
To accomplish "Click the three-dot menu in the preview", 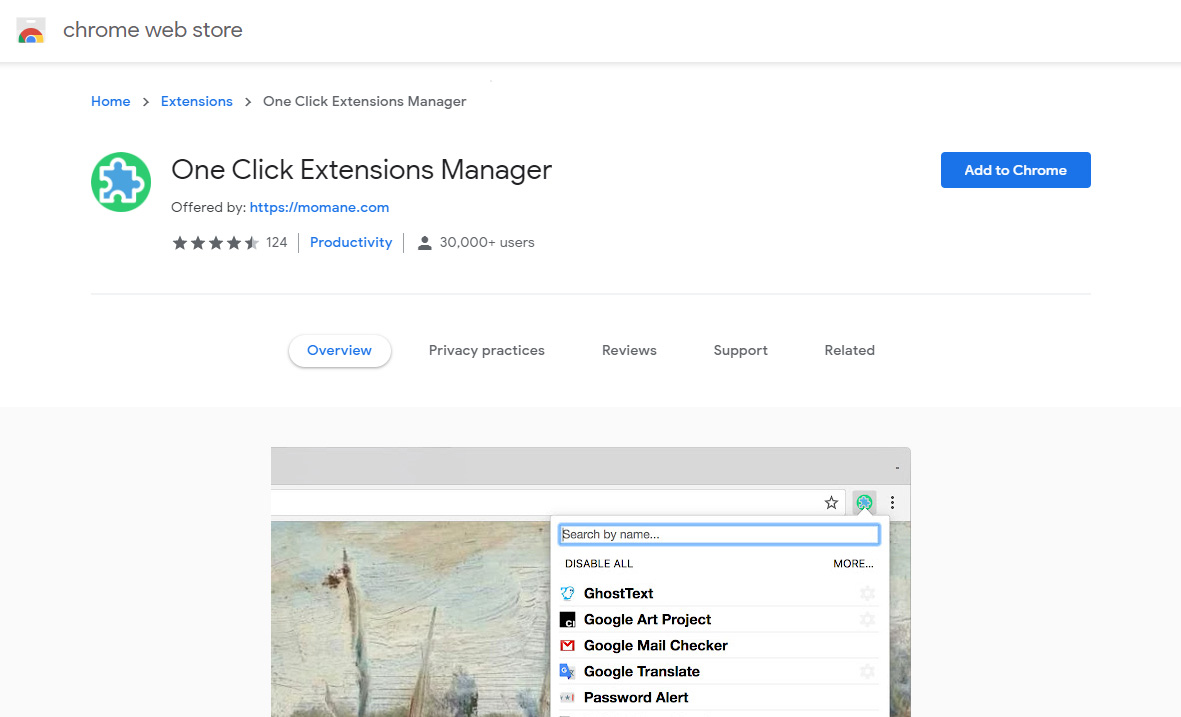I will [x=893, y=503].
